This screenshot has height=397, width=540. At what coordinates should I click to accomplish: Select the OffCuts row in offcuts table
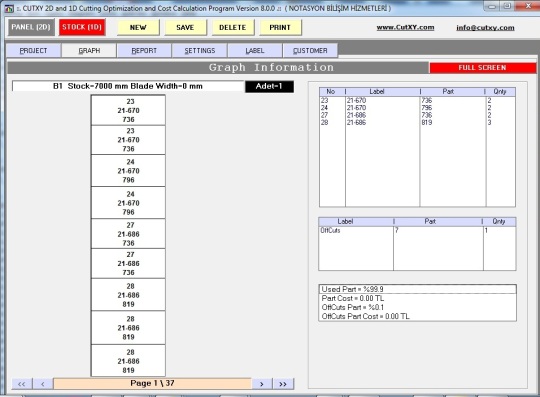click(x=417, y=230)
